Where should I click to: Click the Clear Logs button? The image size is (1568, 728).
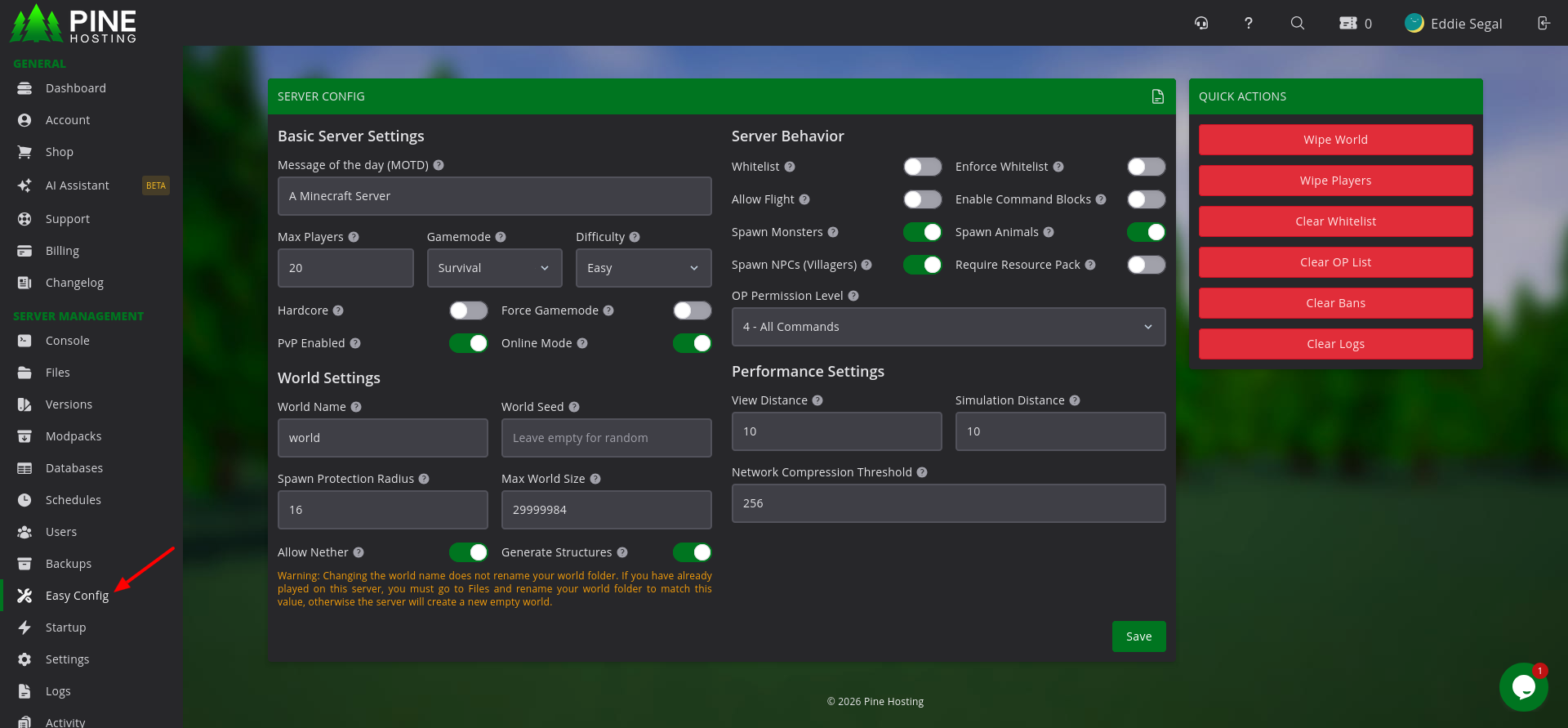pos(1336,344)
